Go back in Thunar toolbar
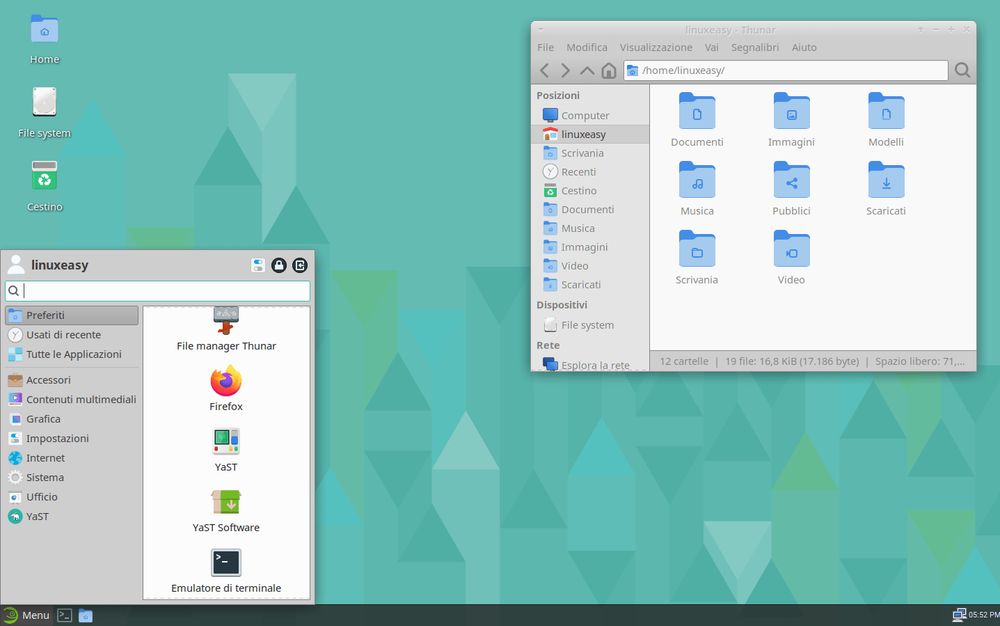 pos(544,70)
